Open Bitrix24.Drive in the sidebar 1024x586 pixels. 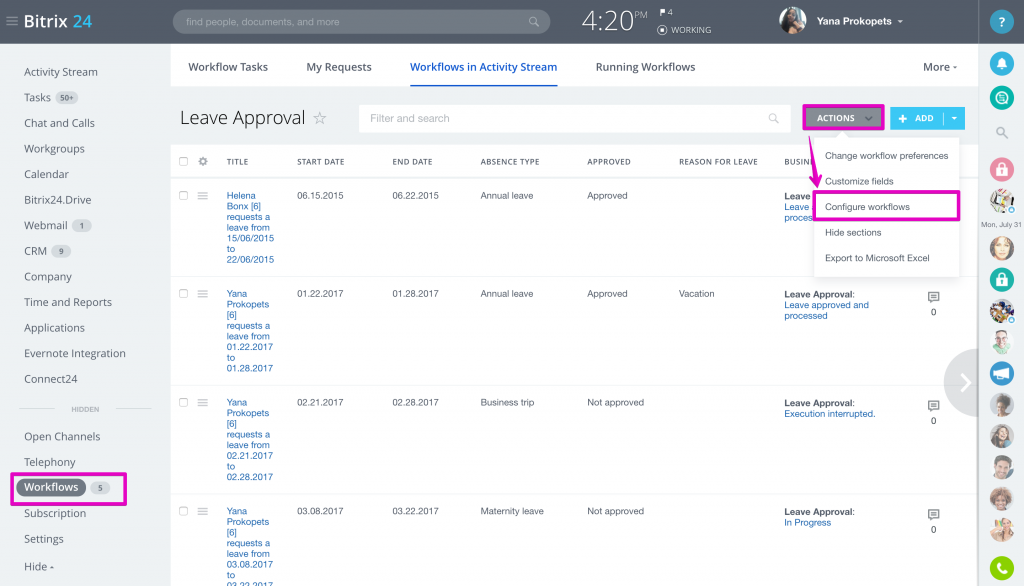(57, 200)
